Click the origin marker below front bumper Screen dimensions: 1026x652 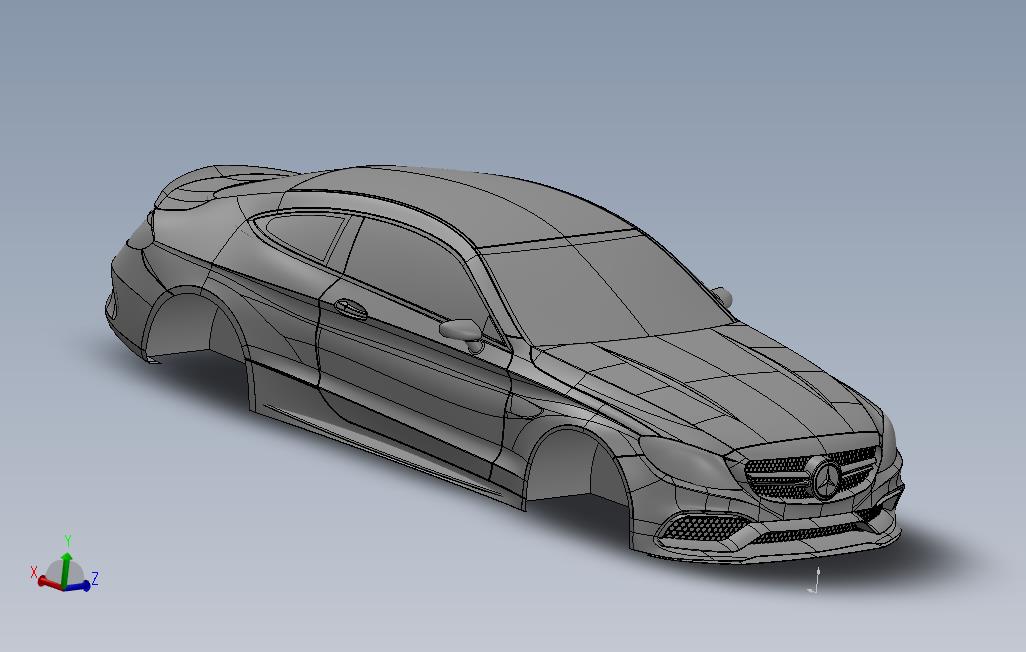(815, 581)
